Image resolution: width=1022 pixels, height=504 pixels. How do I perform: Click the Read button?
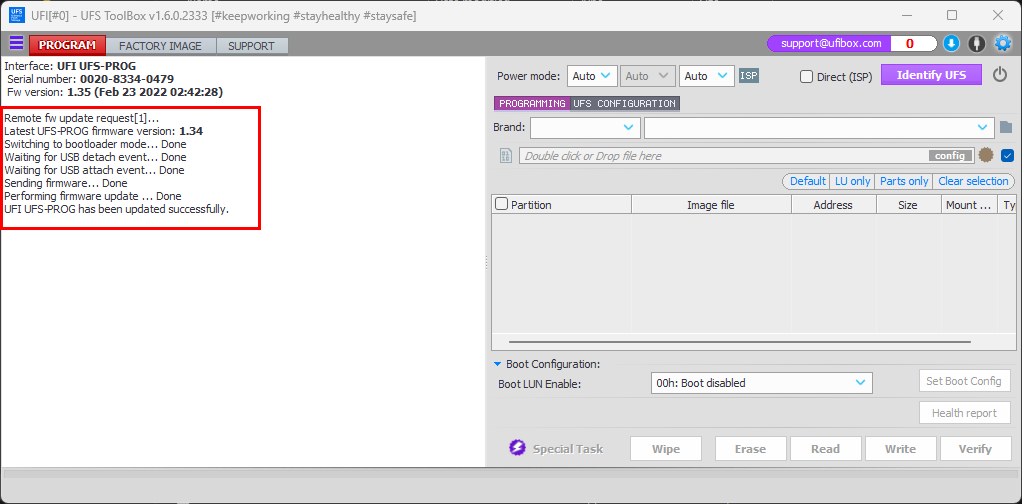825,449
